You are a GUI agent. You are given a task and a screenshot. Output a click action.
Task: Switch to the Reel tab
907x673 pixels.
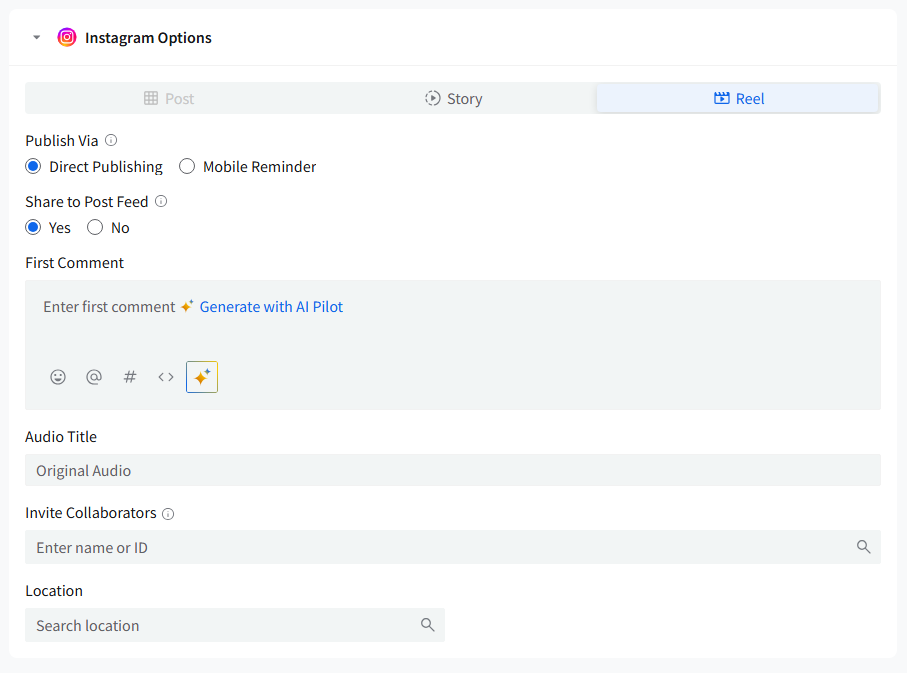tap(738, 98)
